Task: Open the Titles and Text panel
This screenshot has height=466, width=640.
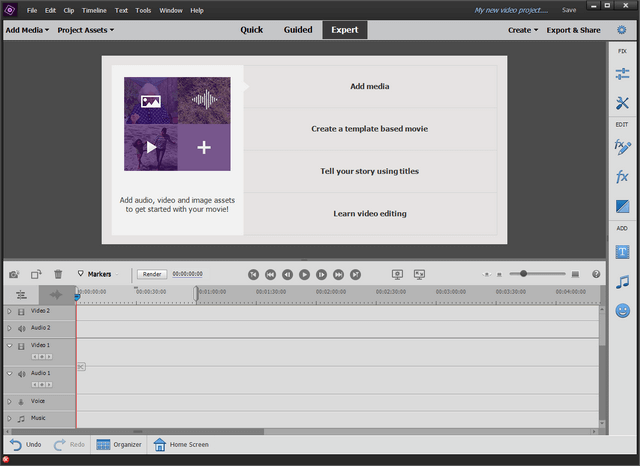Action: click(x=622, y=251)
